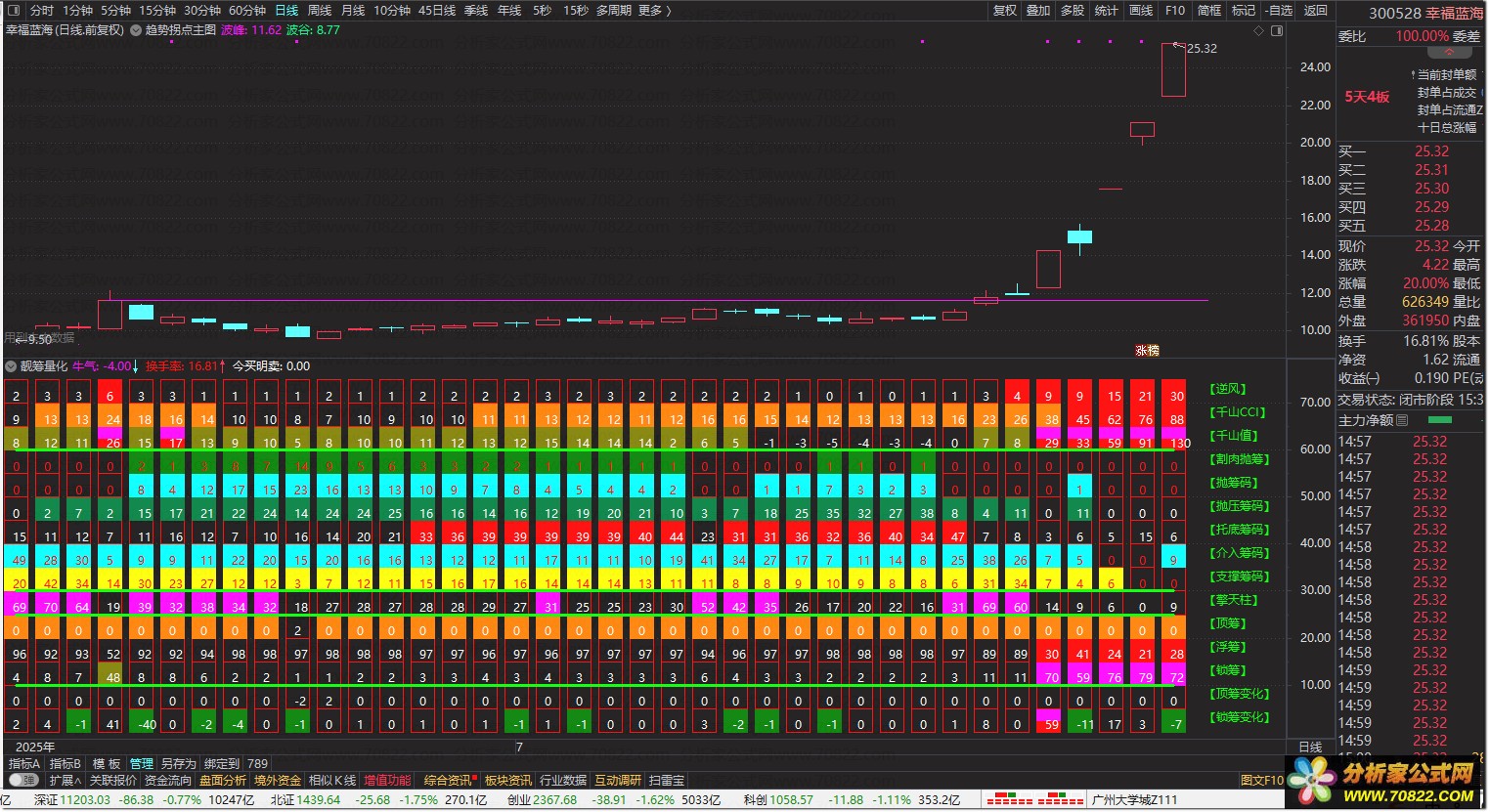
Task: Select the 指标A tab
Action: tap(24, 764)
